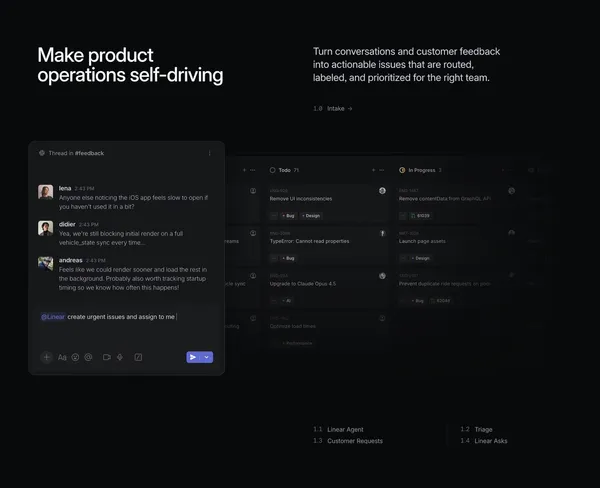This screenshot has width=600, height=488.
Task: Click the Performance label on Optimize load times
Action: (297, 343)
